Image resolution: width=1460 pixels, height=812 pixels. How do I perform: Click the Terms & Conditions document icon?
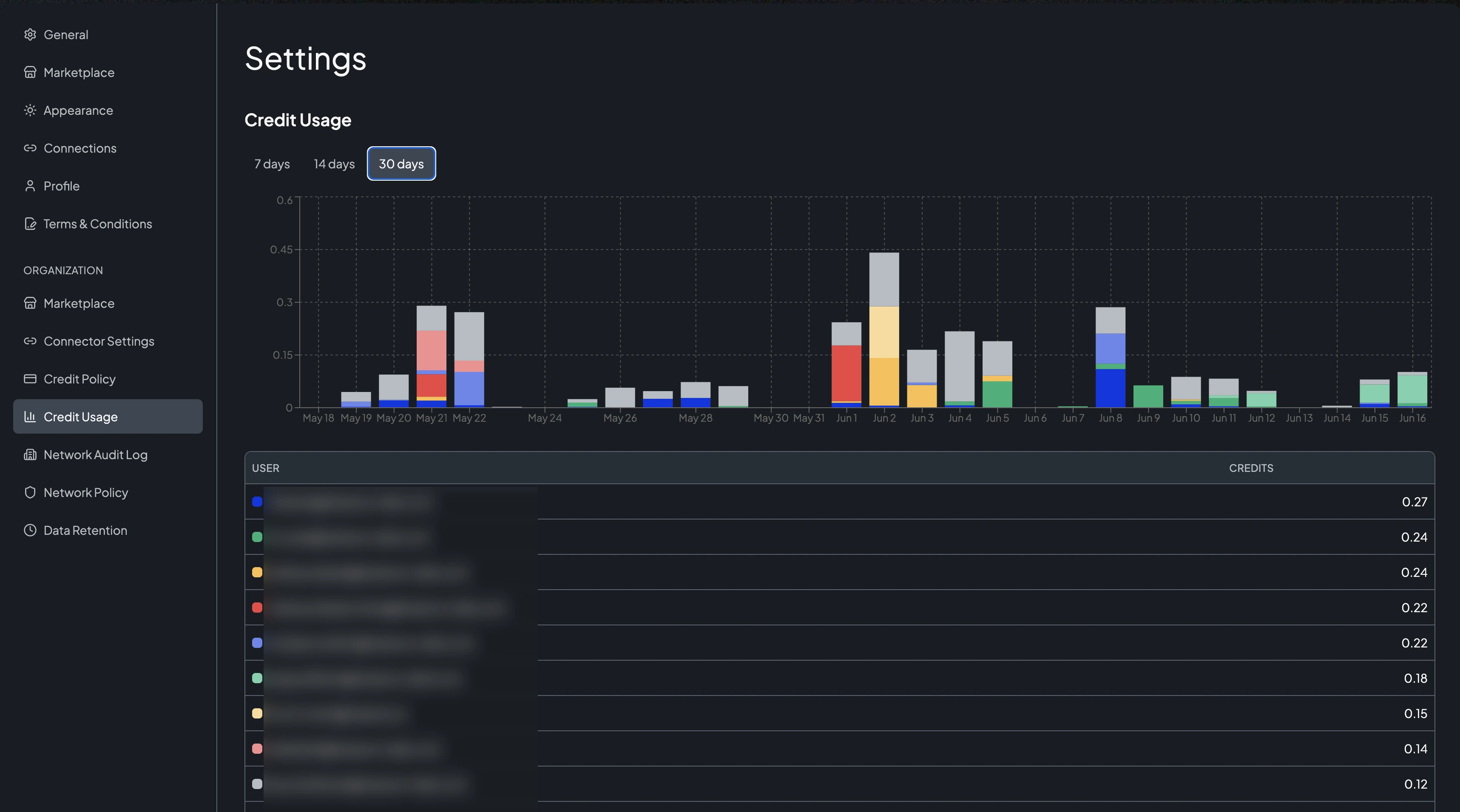[30, 224]
